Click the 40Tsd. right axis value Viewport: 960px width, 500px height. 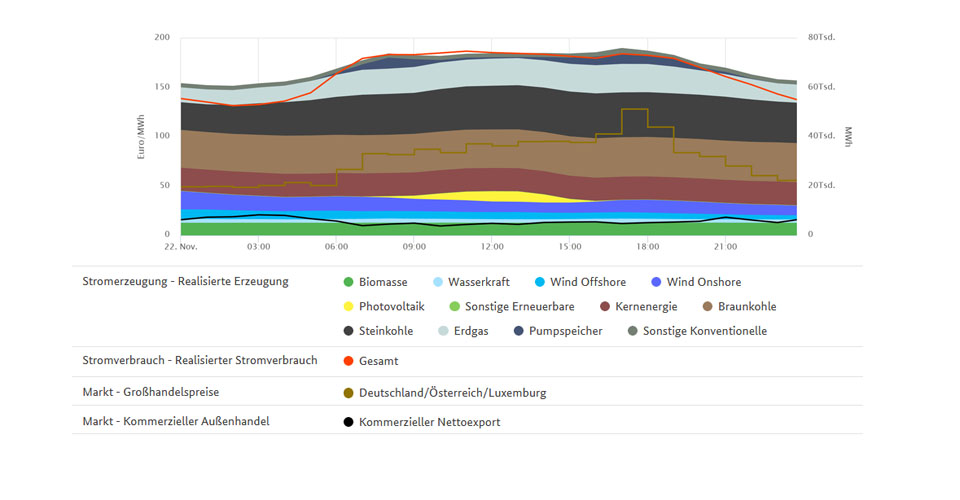pyautogui.click(x=821, y=136)
